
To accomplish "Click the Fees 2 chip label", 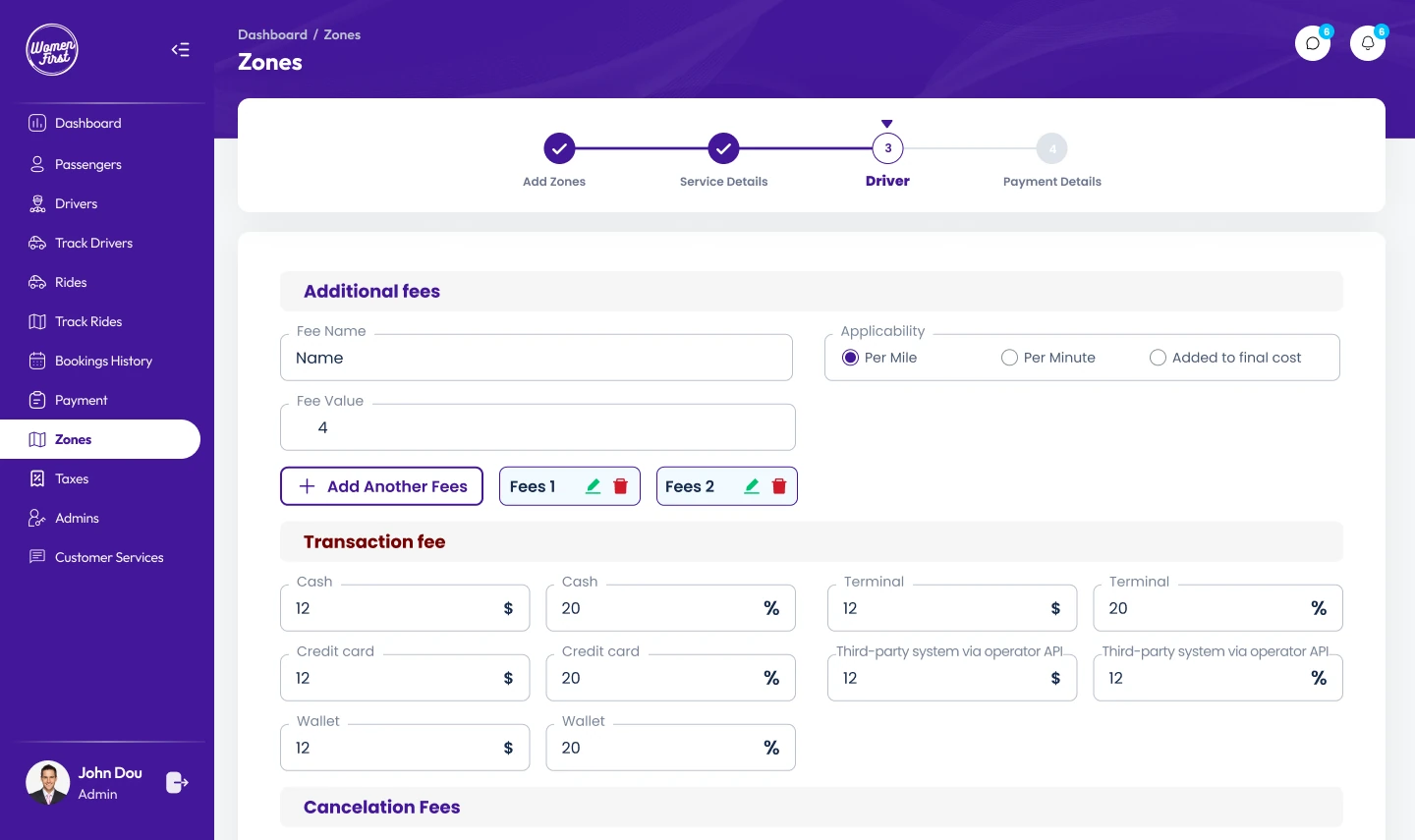I will tap(690, 486).
